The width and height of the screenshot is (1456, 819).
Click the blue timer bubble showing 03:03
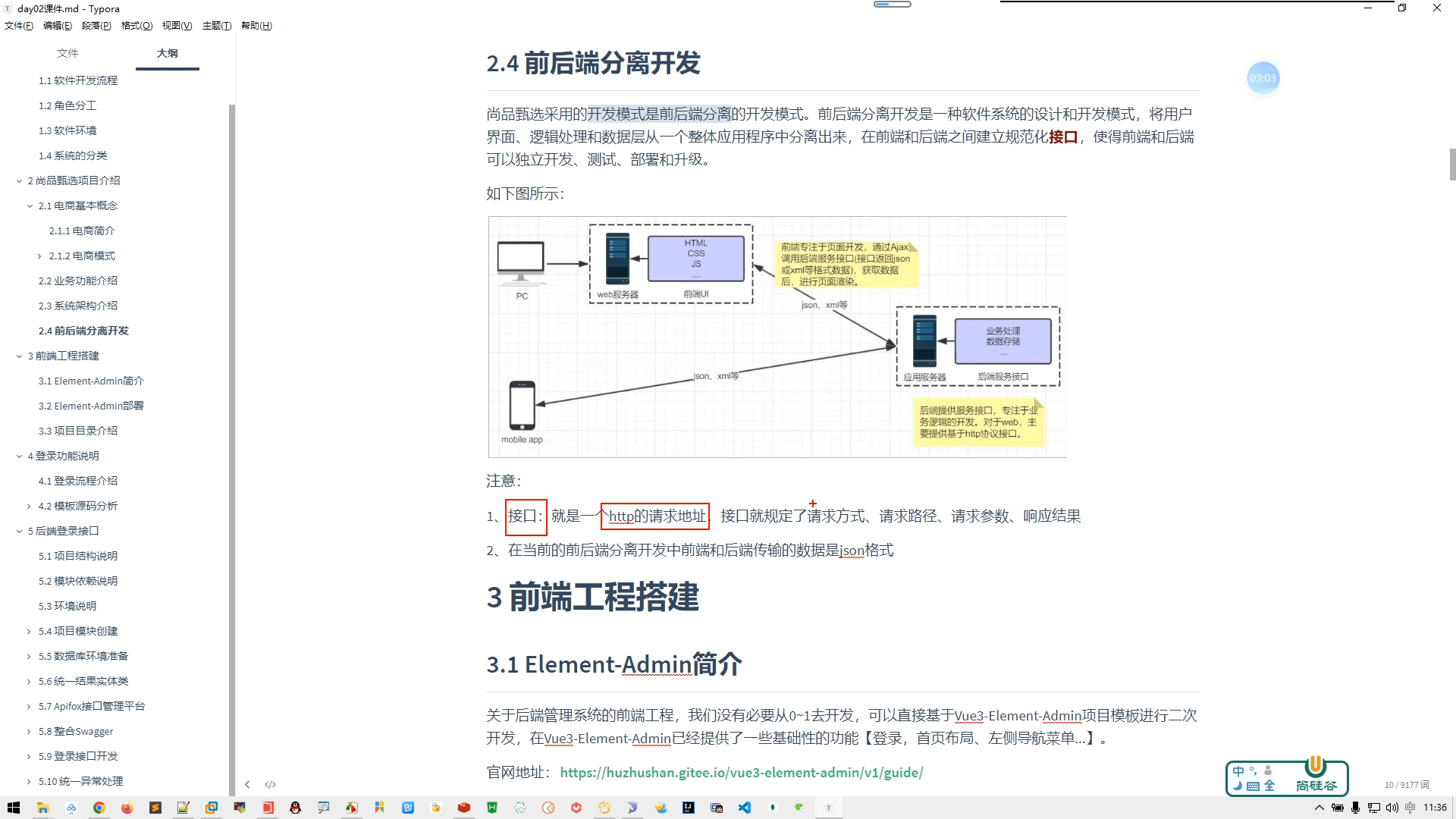point(1263,78)
